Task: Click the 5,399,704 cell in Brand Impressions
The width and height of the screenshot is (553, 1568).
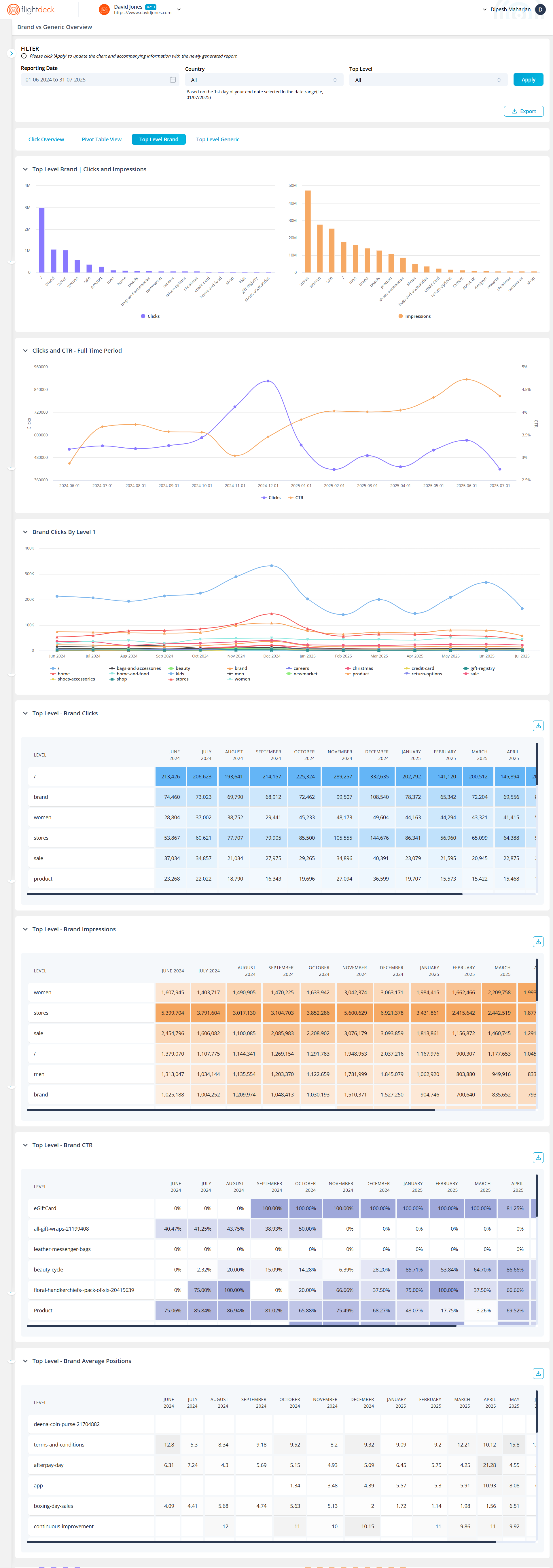Action: (172, 1013)
